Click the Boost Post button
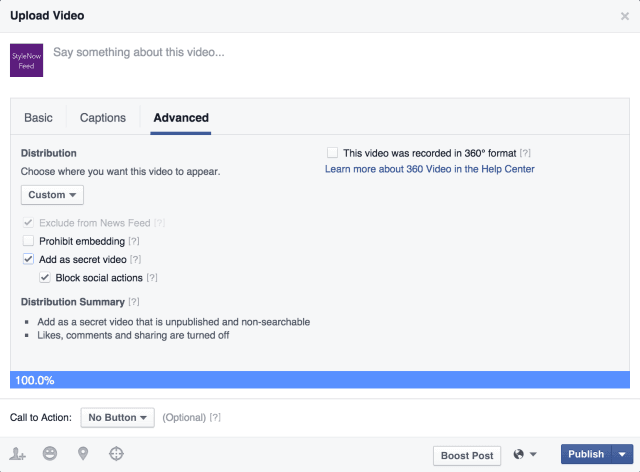This screenshot has height=472, width=640. click(x=467, y=455)
